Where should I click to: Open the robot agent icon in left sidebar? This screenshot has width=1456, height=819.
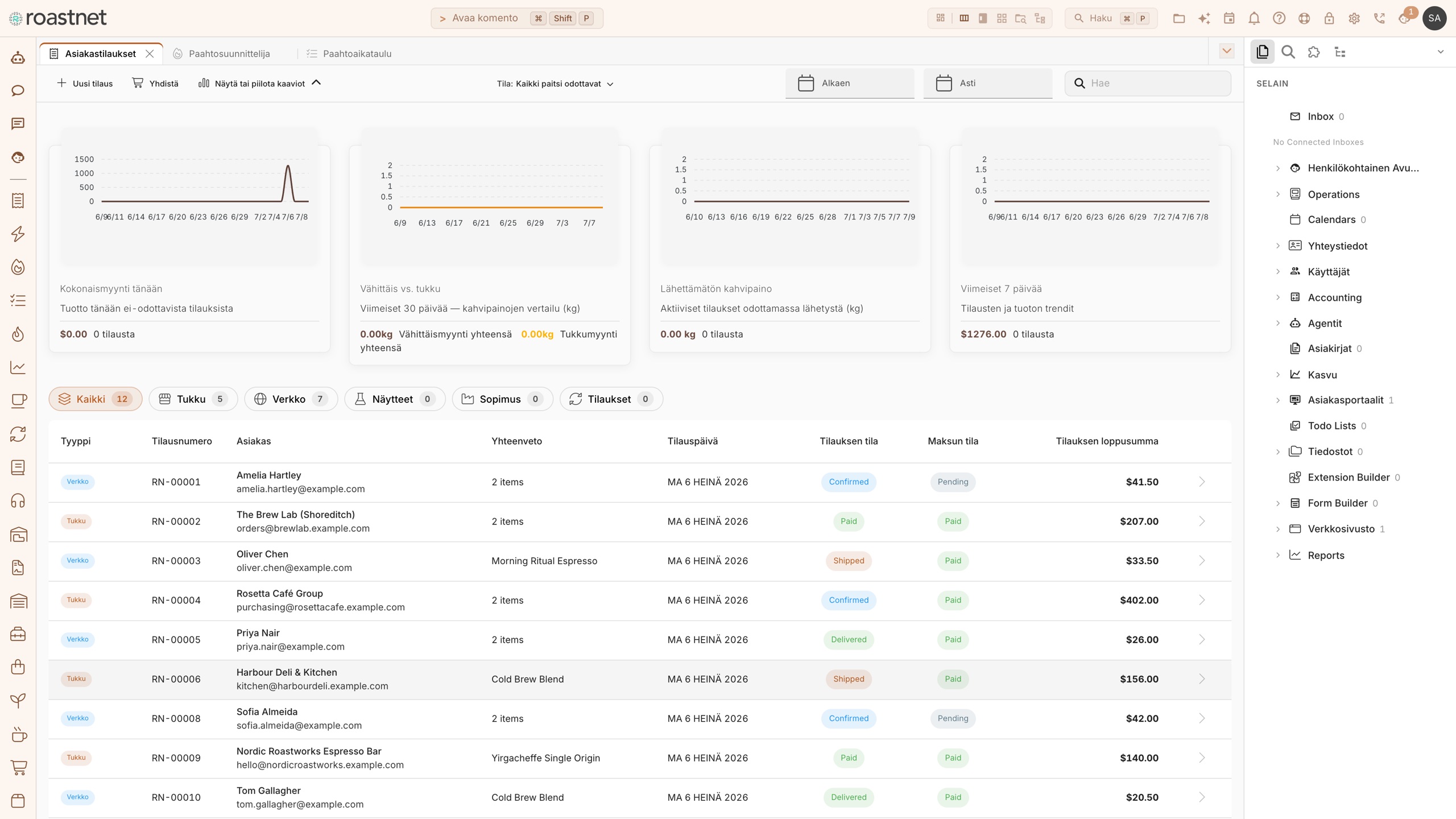point(18,57)
